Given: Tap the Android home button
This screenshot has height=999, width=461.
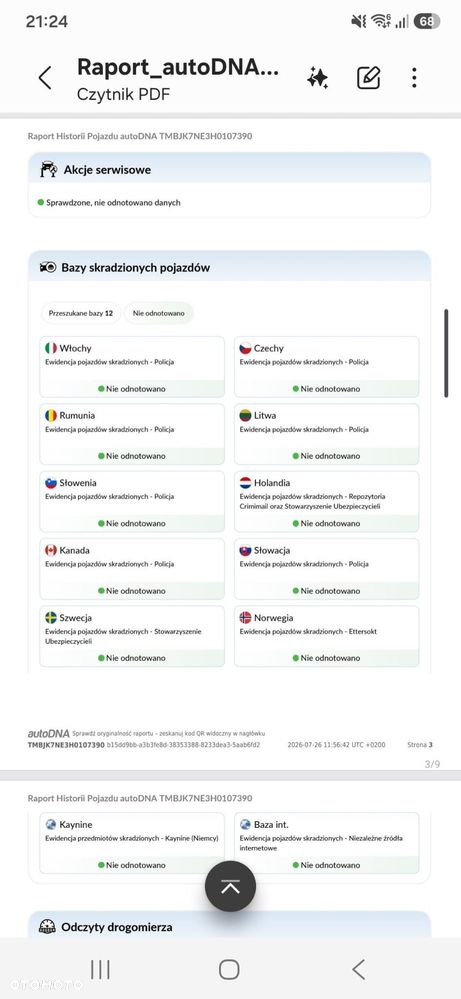Looking at the screenshot, I should (x=229, y=969).
